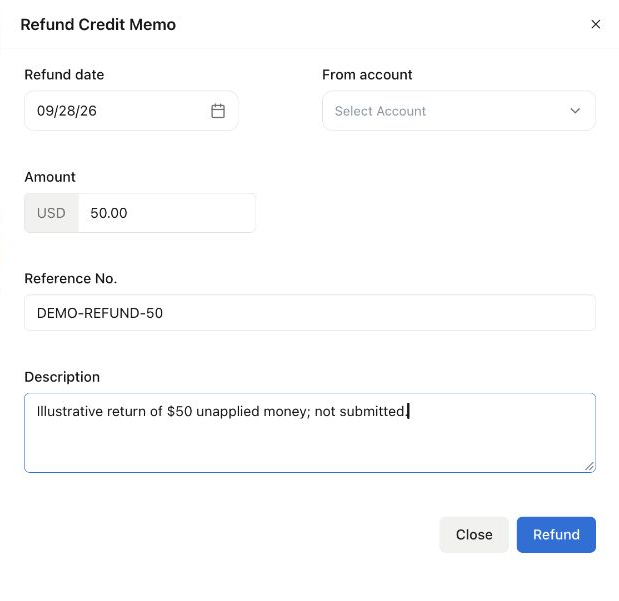Click the Refund date input field
619x601 pixels.
pos(131,111)
